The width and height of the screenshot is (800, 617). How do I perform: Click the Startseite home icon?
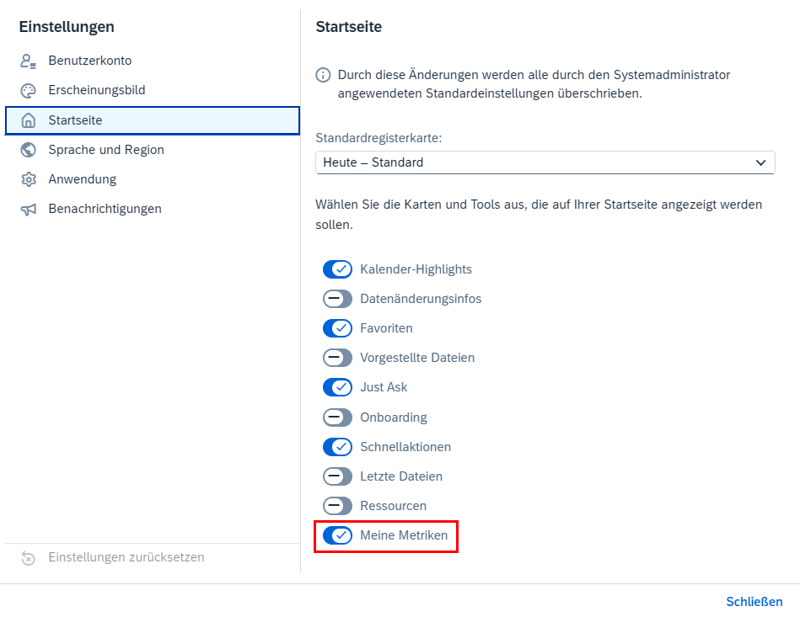click(28, 121)
